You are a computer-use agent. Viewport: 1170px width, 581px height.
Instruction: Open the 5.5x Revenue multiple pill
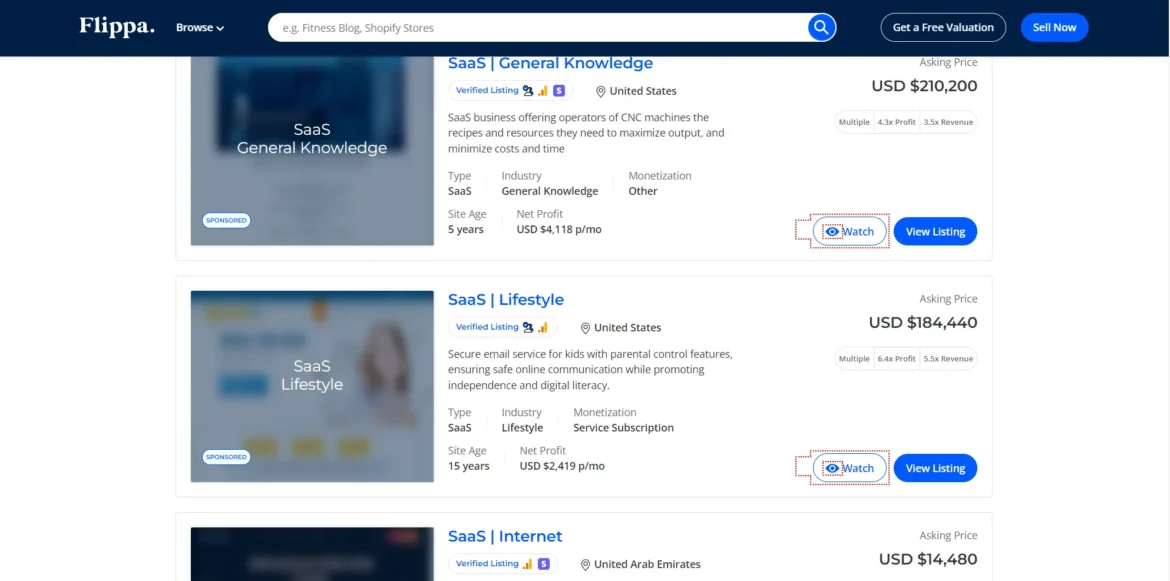tap(947, 359)
